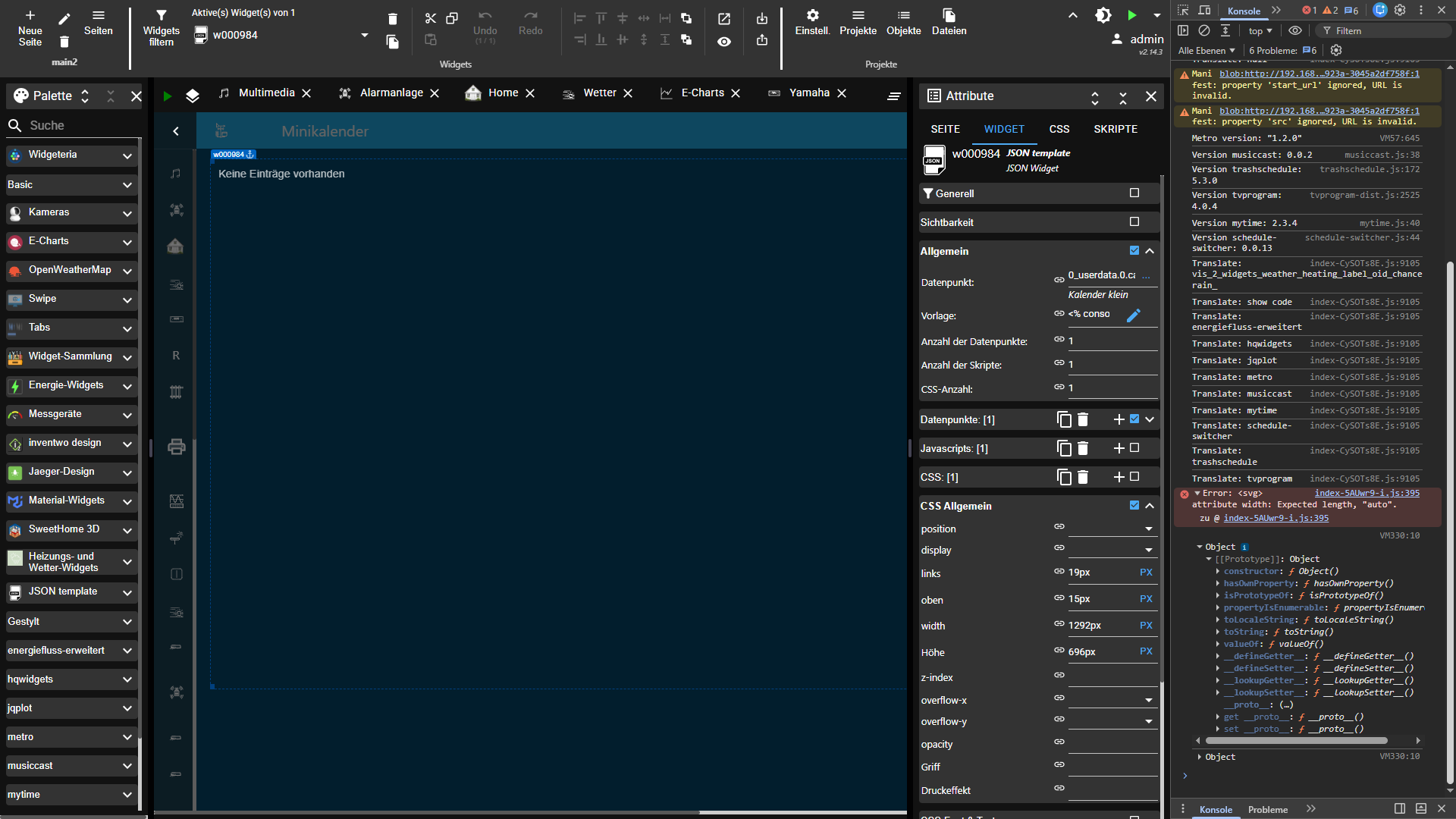Uncheck the Datenpunkte: [1] checkbox
The image size is (1456, 819).
point(1134,419)
